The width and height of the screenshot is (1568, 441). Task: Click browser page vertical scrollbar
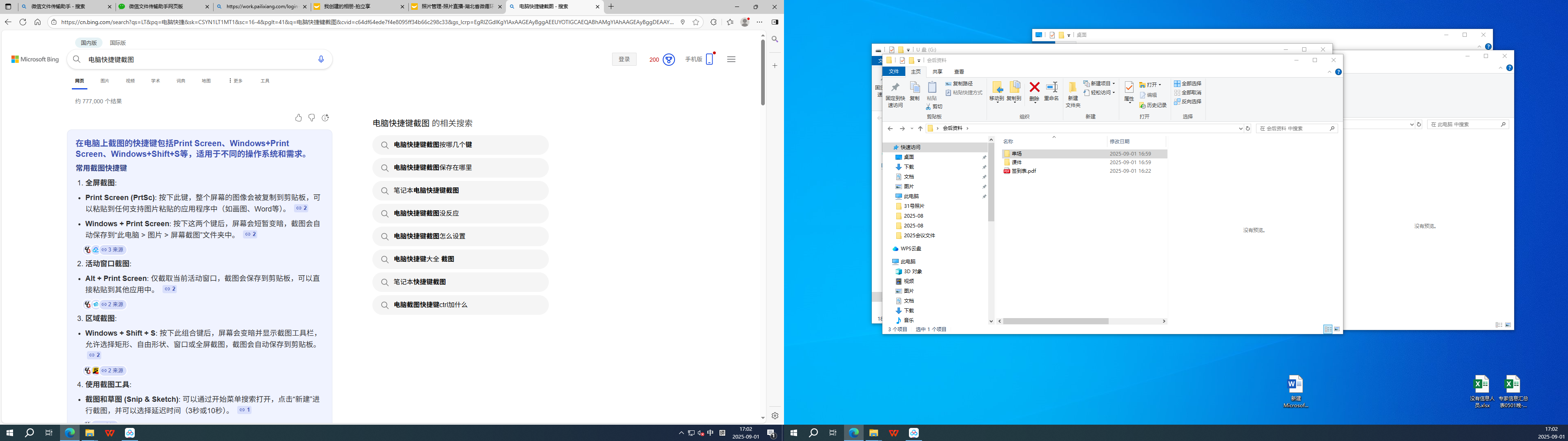(x=762, y=73)
